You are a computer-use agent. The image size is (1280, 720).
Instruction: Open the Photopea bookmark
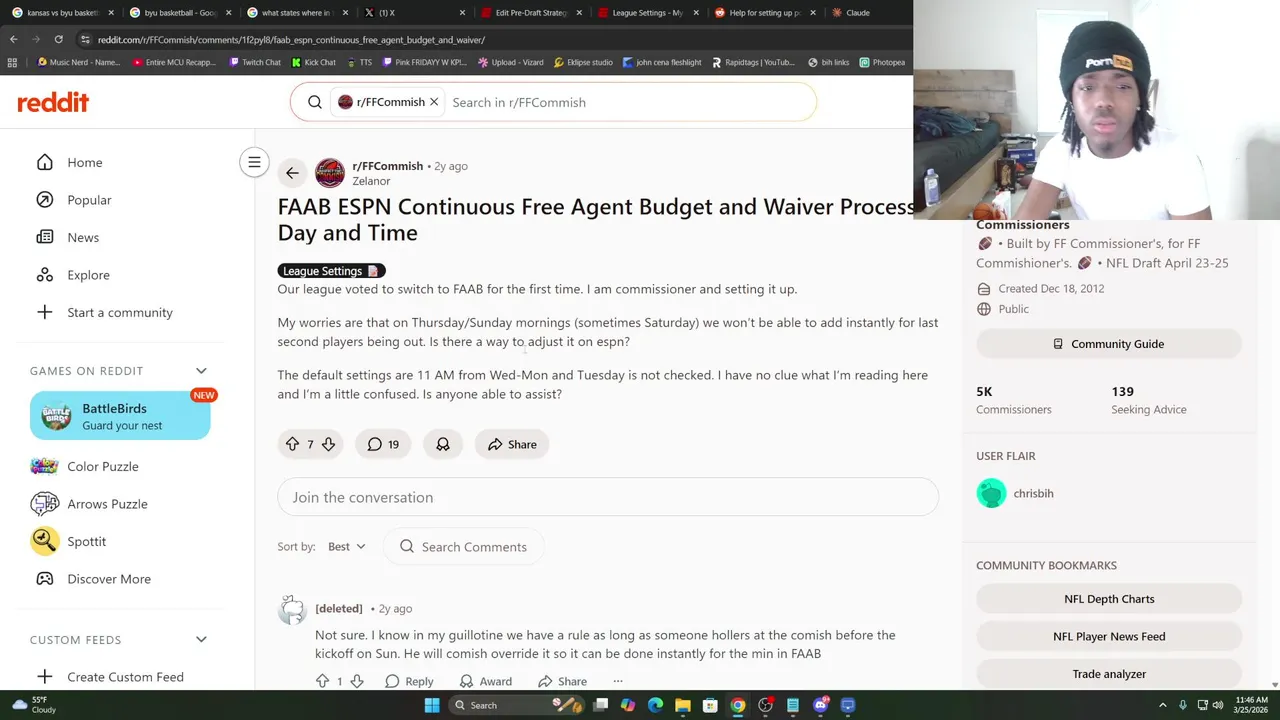click(x=881, y=62)
